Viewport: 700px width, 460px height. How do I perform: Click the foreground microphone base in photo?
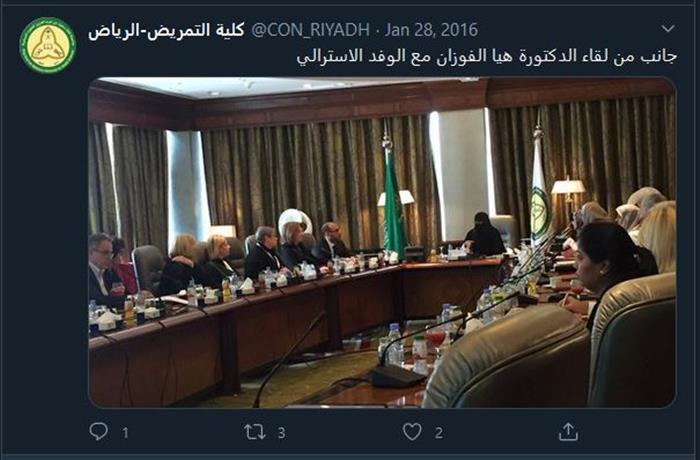coord(397,376)
